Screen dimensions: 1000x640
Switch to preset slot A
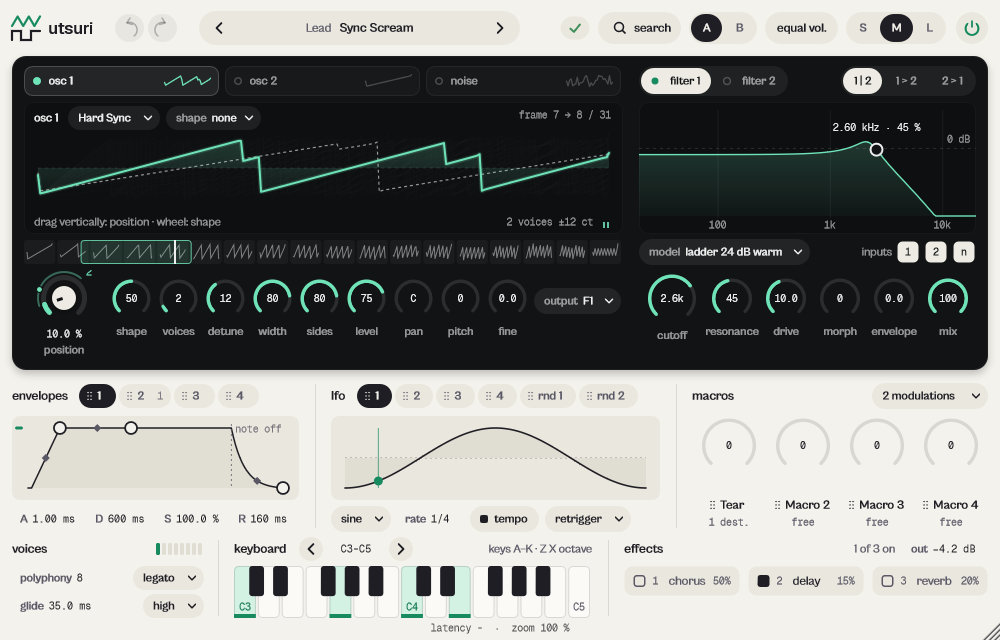[707, 28]
